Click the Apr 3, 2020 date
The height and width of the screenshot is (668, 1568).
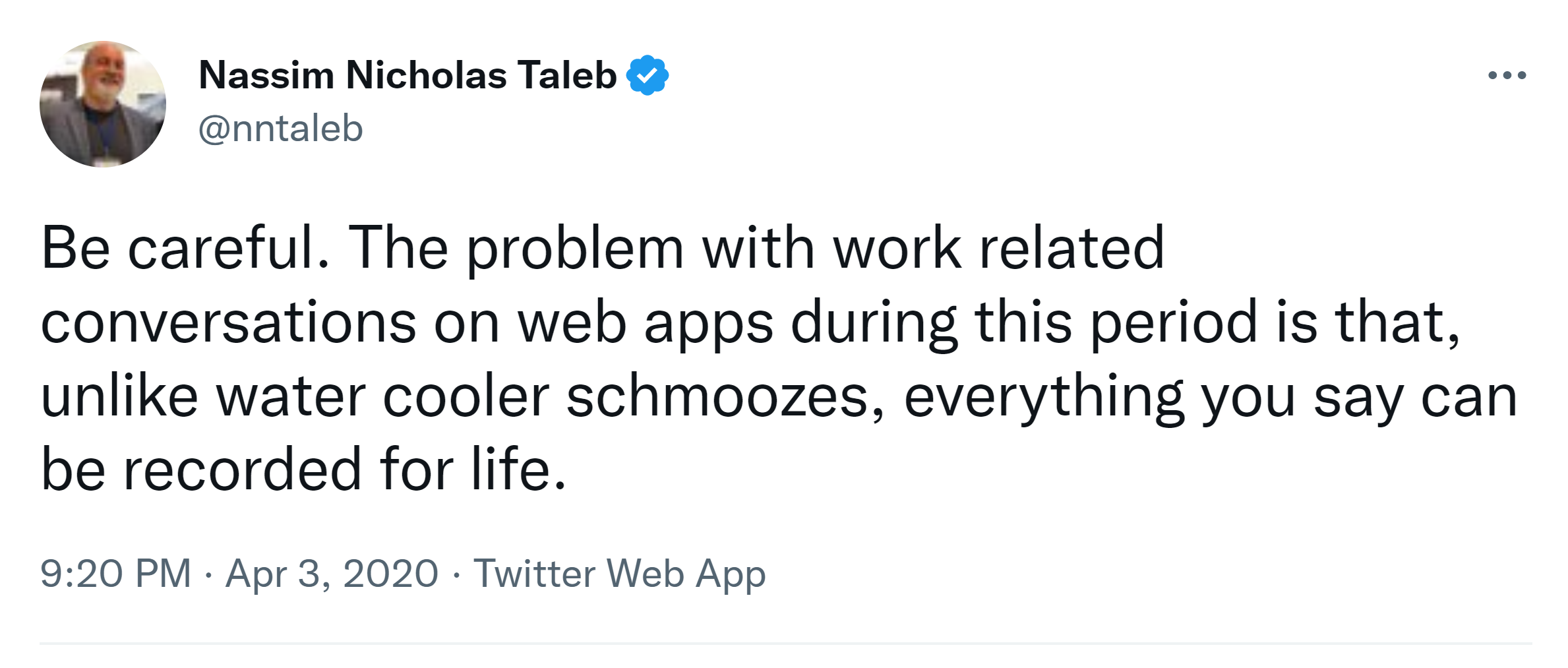(332, 573)
